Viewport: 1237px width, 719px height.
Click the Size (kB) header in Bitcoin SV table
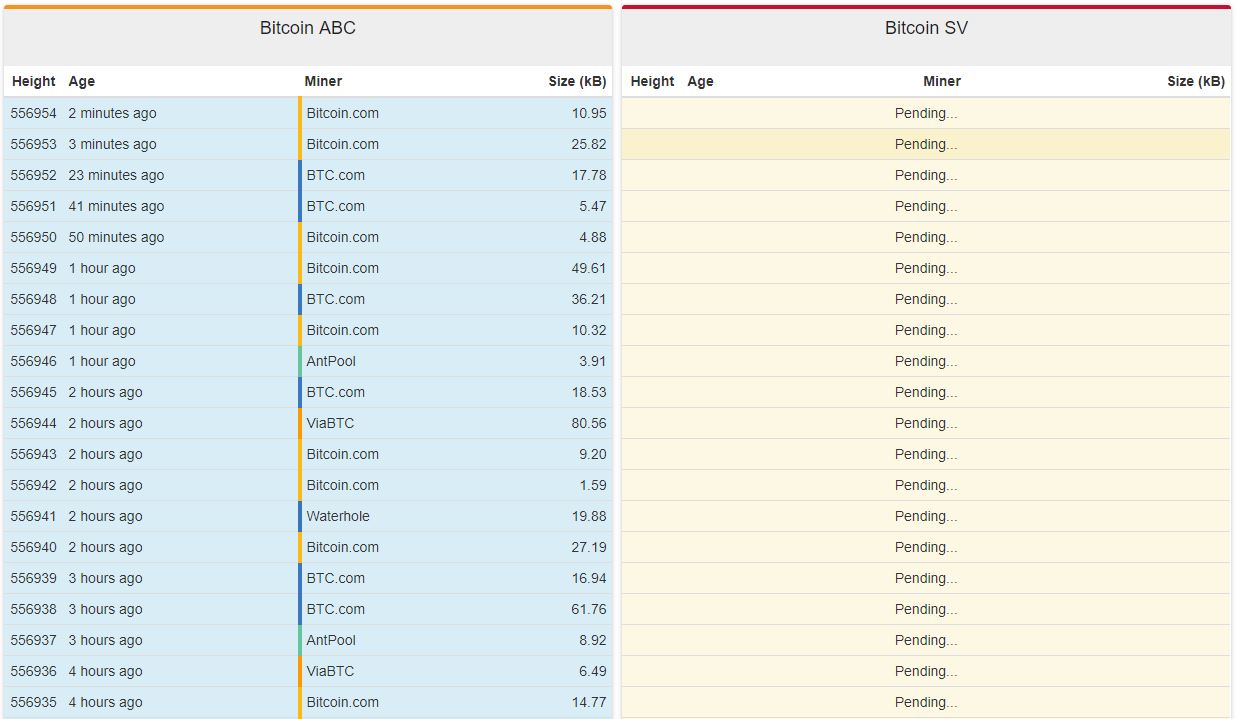1196,81
